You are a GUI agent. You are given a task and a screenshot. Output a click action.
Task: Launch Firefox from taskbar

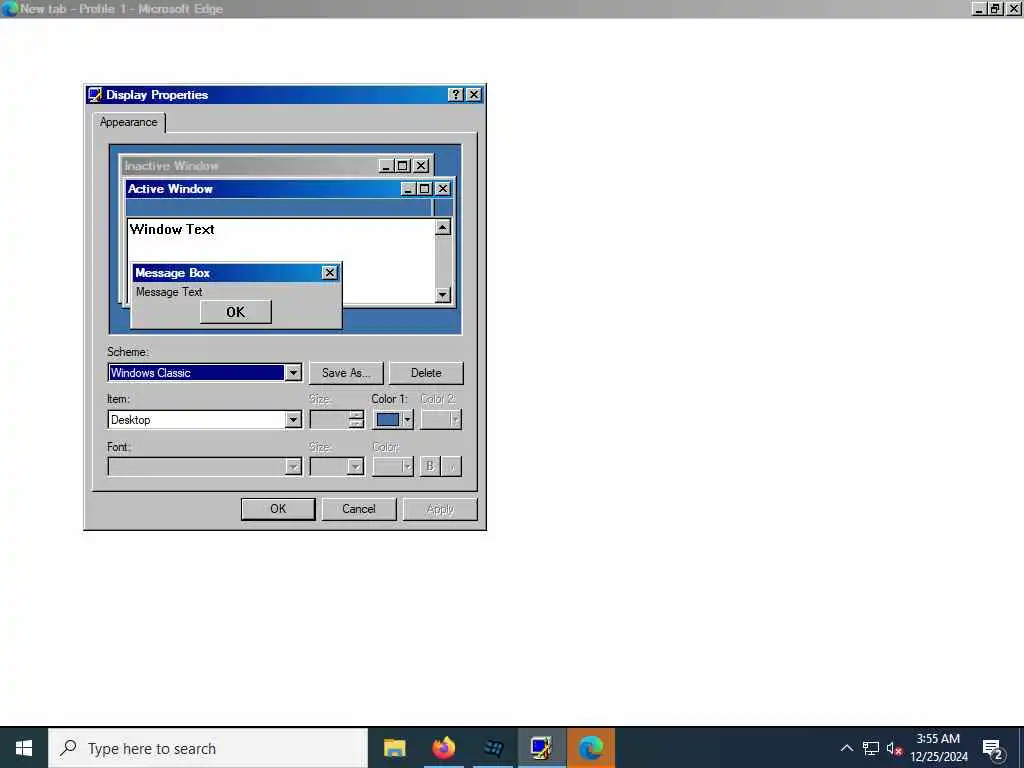click(443, 748)
